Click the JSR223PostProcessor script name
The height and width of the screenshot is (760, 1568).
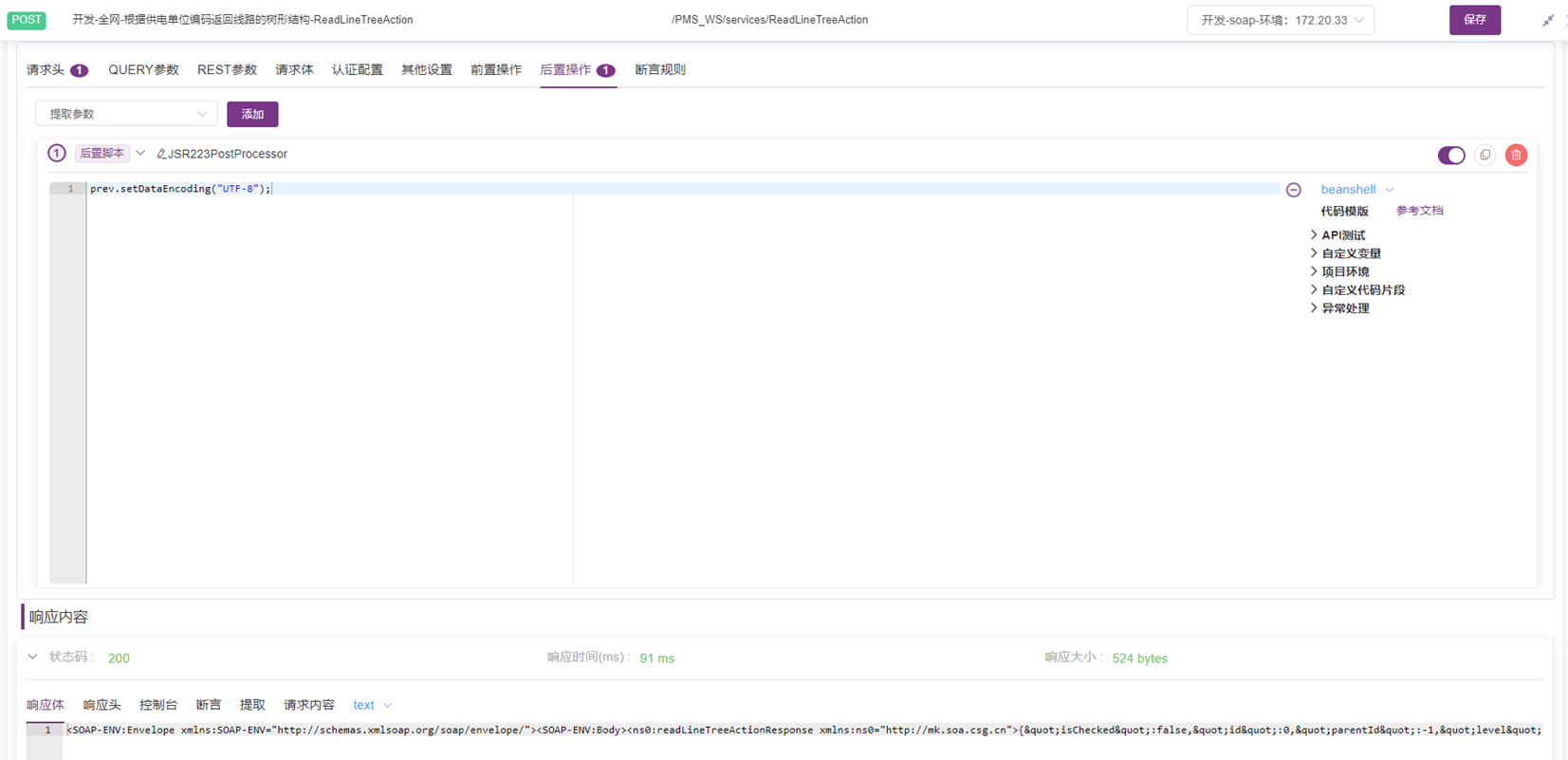(x=228, y=154)
